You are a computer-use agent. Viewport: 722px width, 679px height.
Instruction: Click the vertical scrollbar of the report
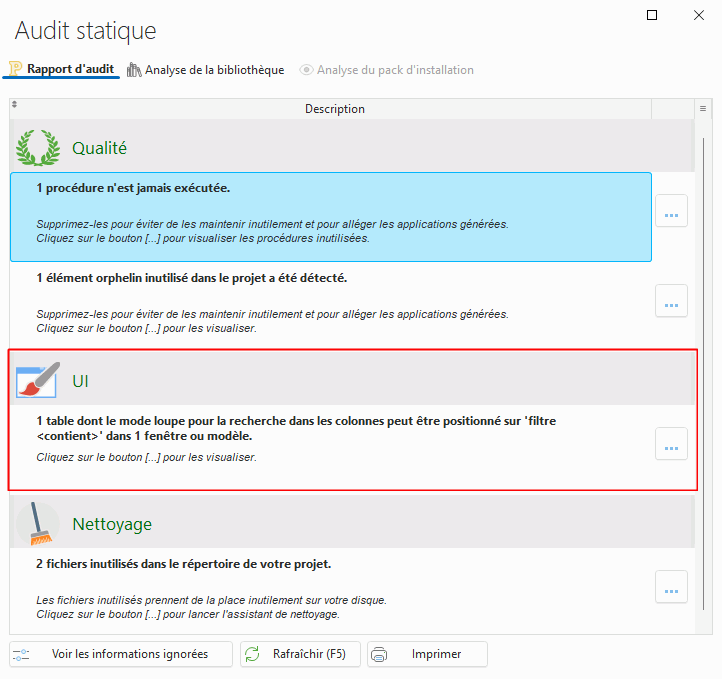click(703, 373)
